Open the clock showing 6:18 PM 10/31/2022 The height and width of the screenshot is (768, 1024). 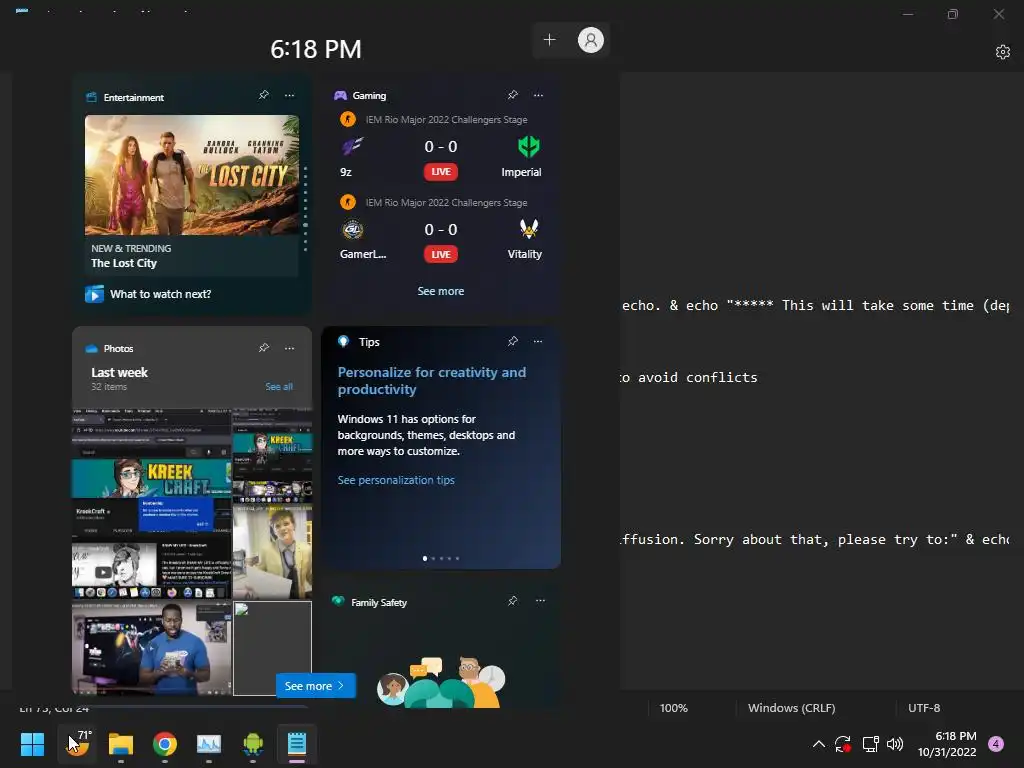[947, 744]
